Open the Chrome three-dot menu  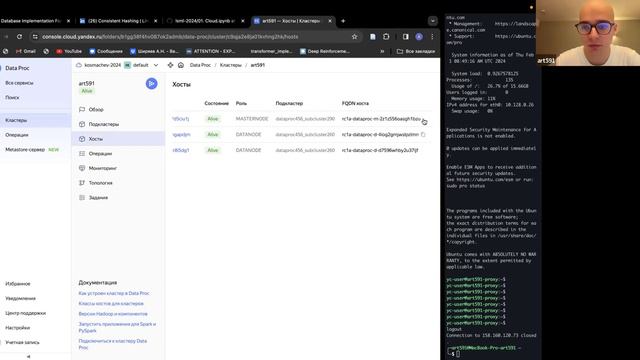432,37
